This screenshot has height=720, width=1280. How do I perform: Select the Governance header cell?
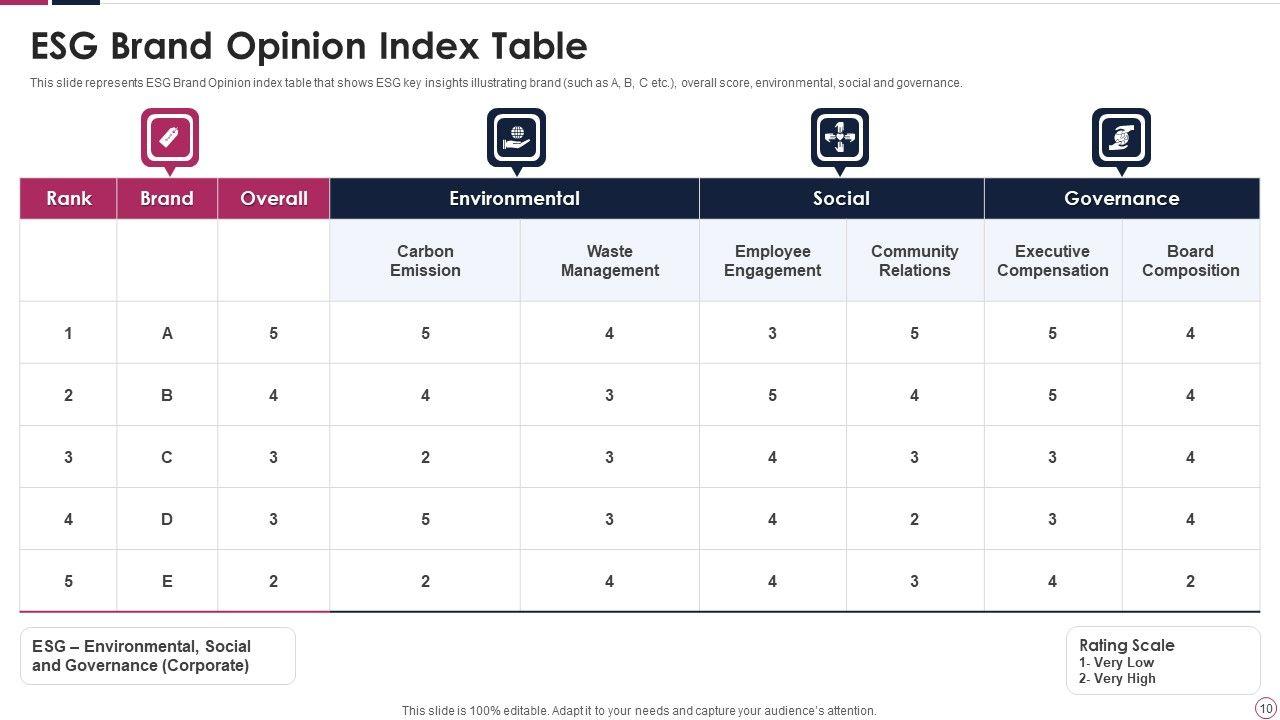pyautogui.click(x=1121, y=198)
